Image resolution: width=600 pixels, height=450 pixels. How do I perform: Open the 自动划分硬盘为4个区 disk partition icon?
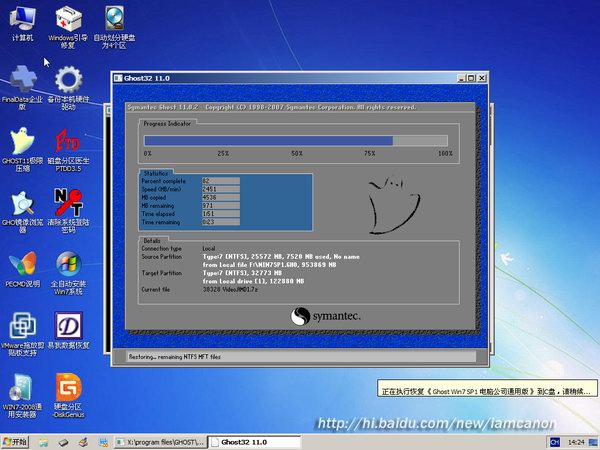point(114,27)
